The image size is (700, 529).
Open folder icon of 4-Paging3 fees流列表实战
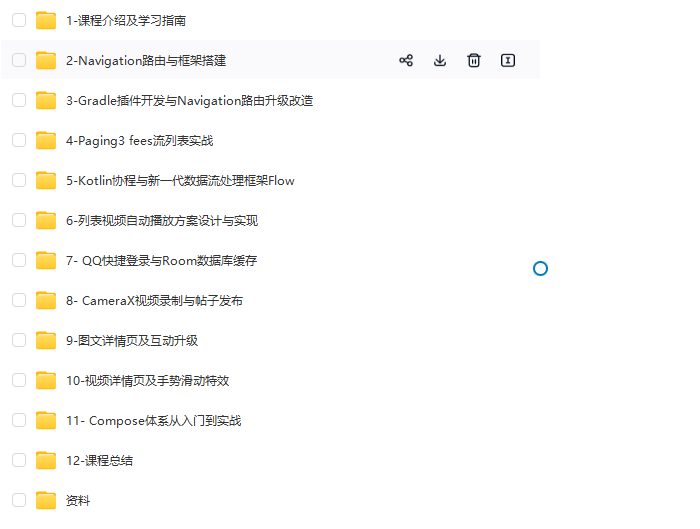46,140
